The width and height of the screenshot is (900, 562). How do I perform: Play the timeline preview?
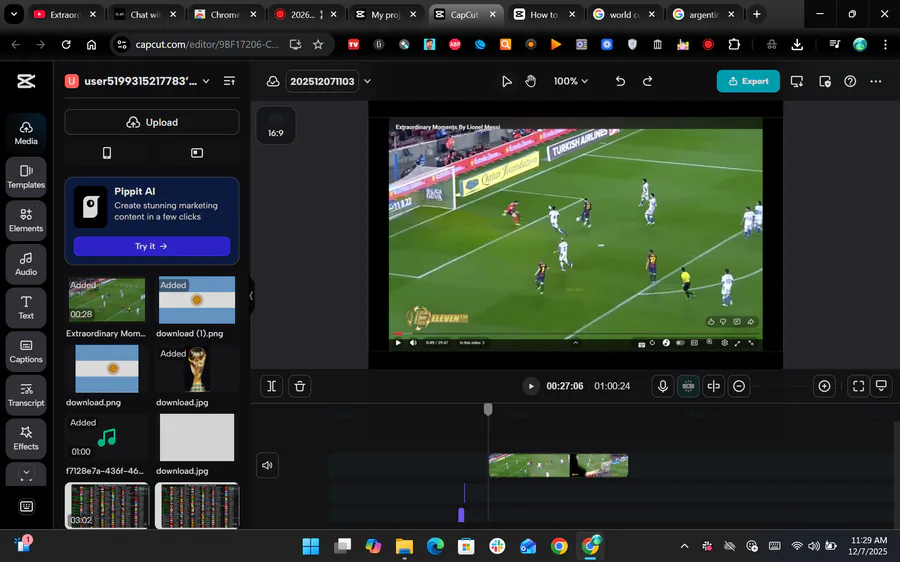pos(531,386)
